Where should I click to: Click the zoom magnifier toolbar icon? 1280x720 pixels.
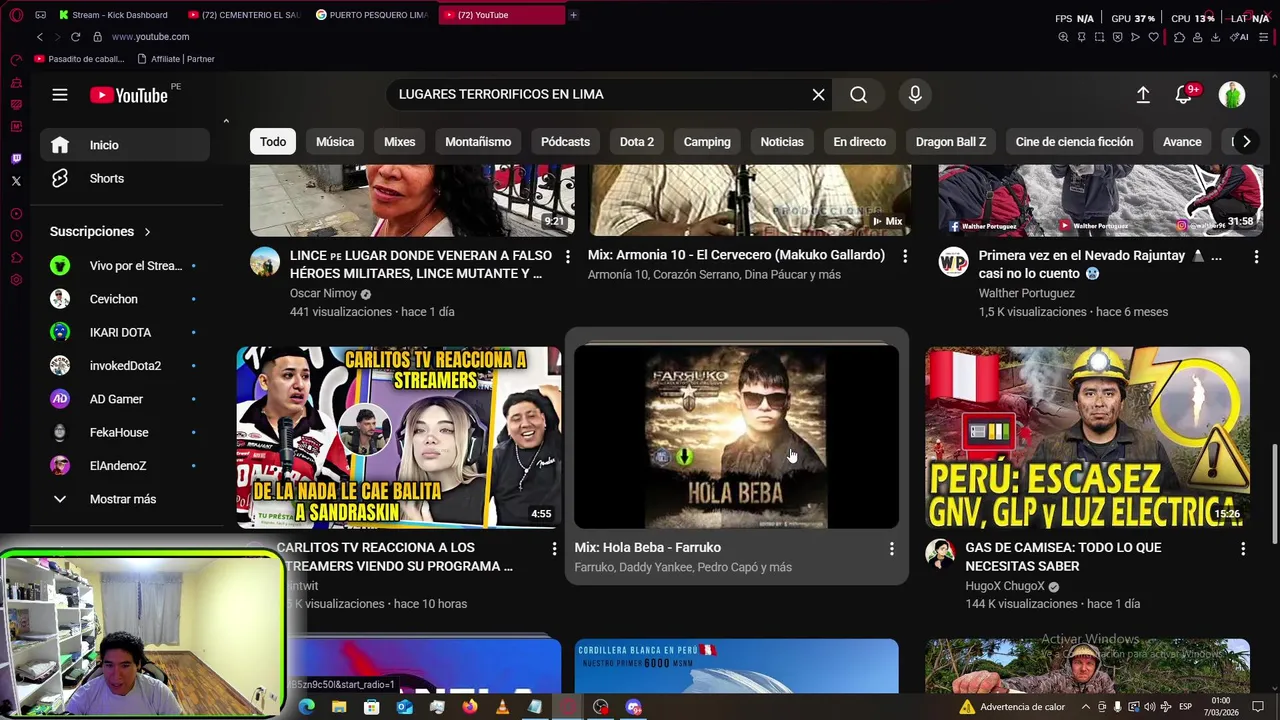click(1063, 37)
